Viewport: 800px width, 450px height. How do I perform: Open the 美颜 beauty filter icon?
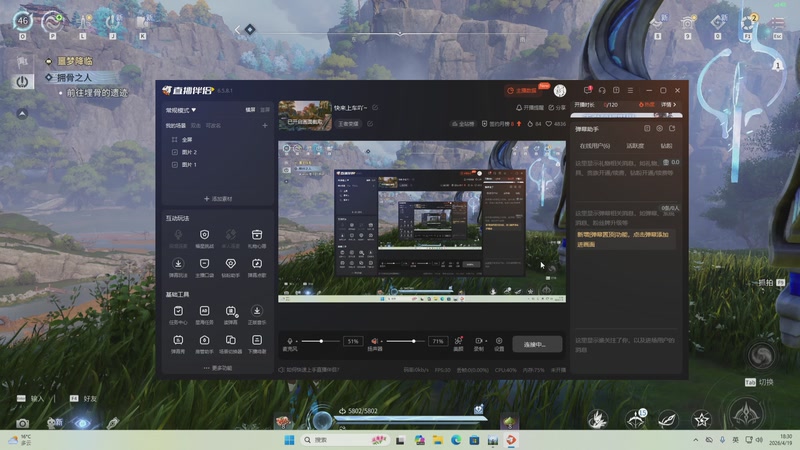[458, 344]
